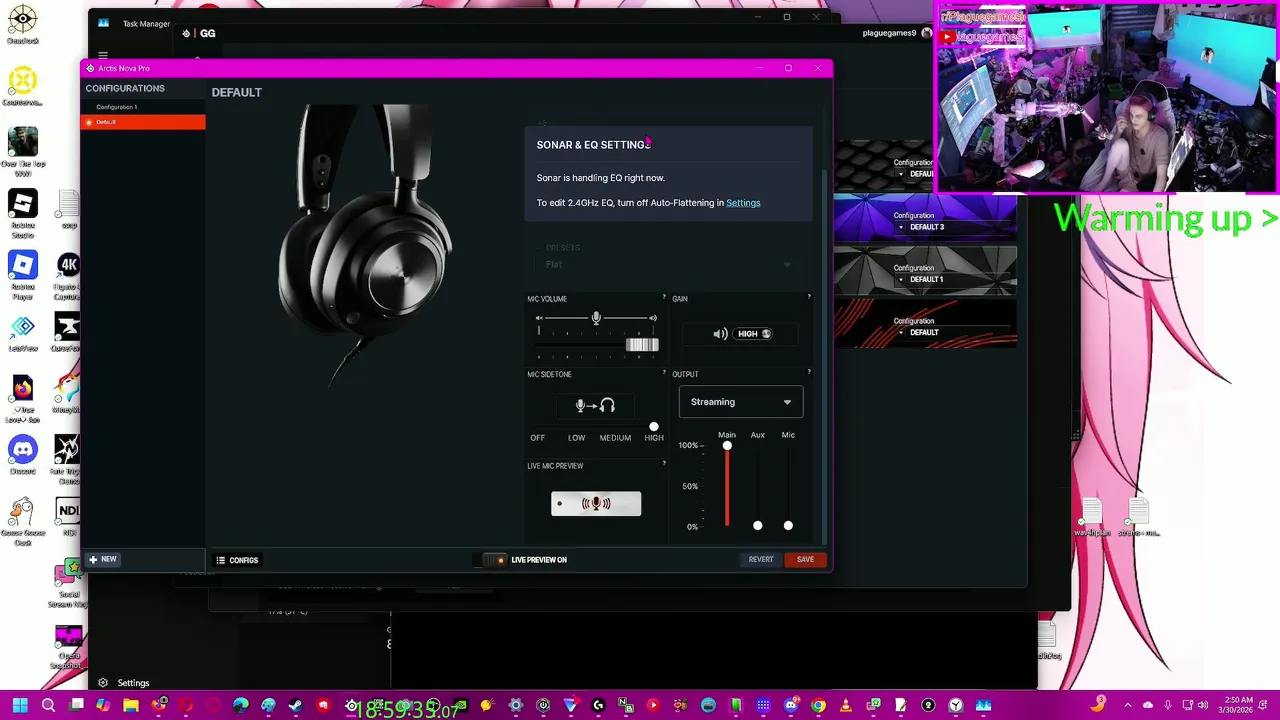The image size is (1280, 720).
Task: Create a new configuration with NEW
Action: pyautogui.click(x=103, y=559)
